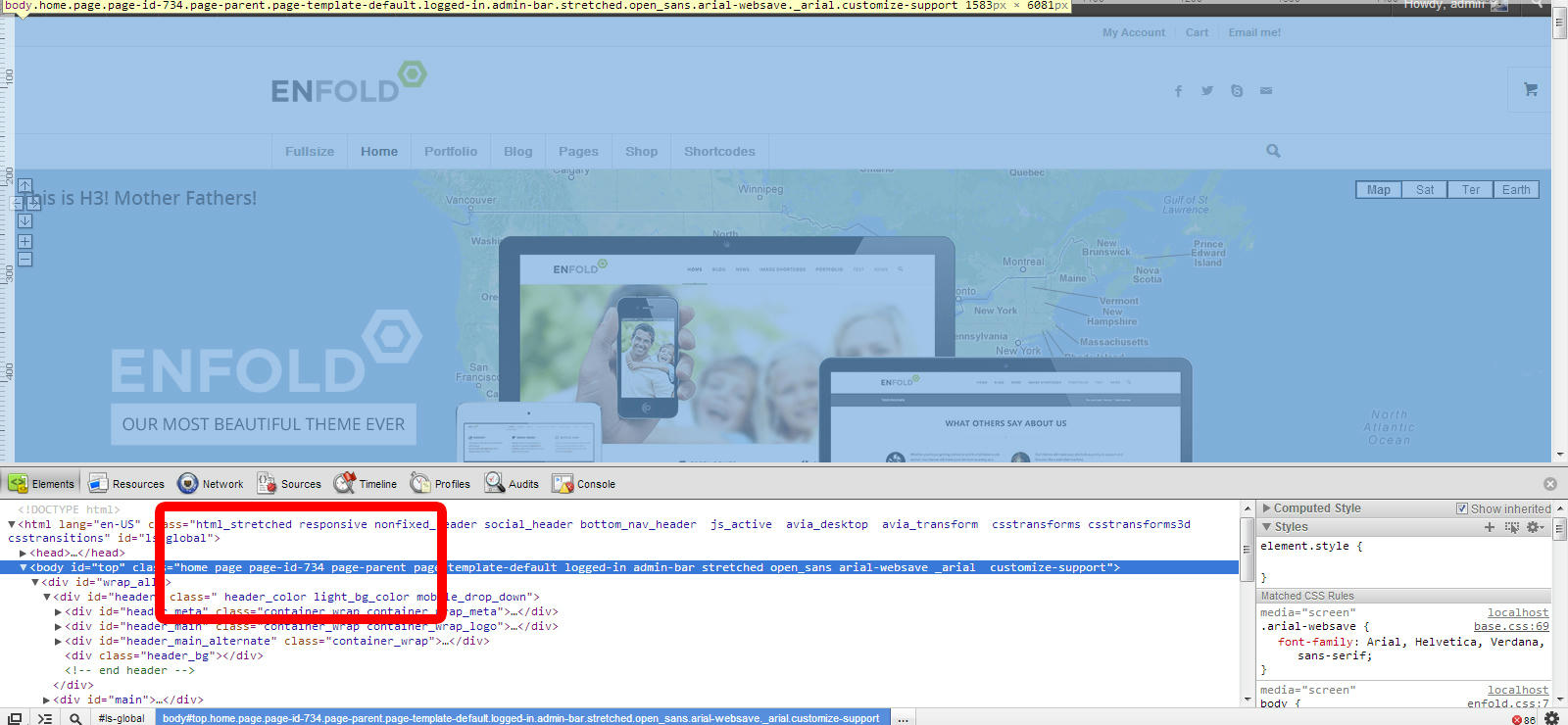Screen dimensions: 1568x725
Task: Click the site search magnifier icon
Action: [x=1273, y=151]
